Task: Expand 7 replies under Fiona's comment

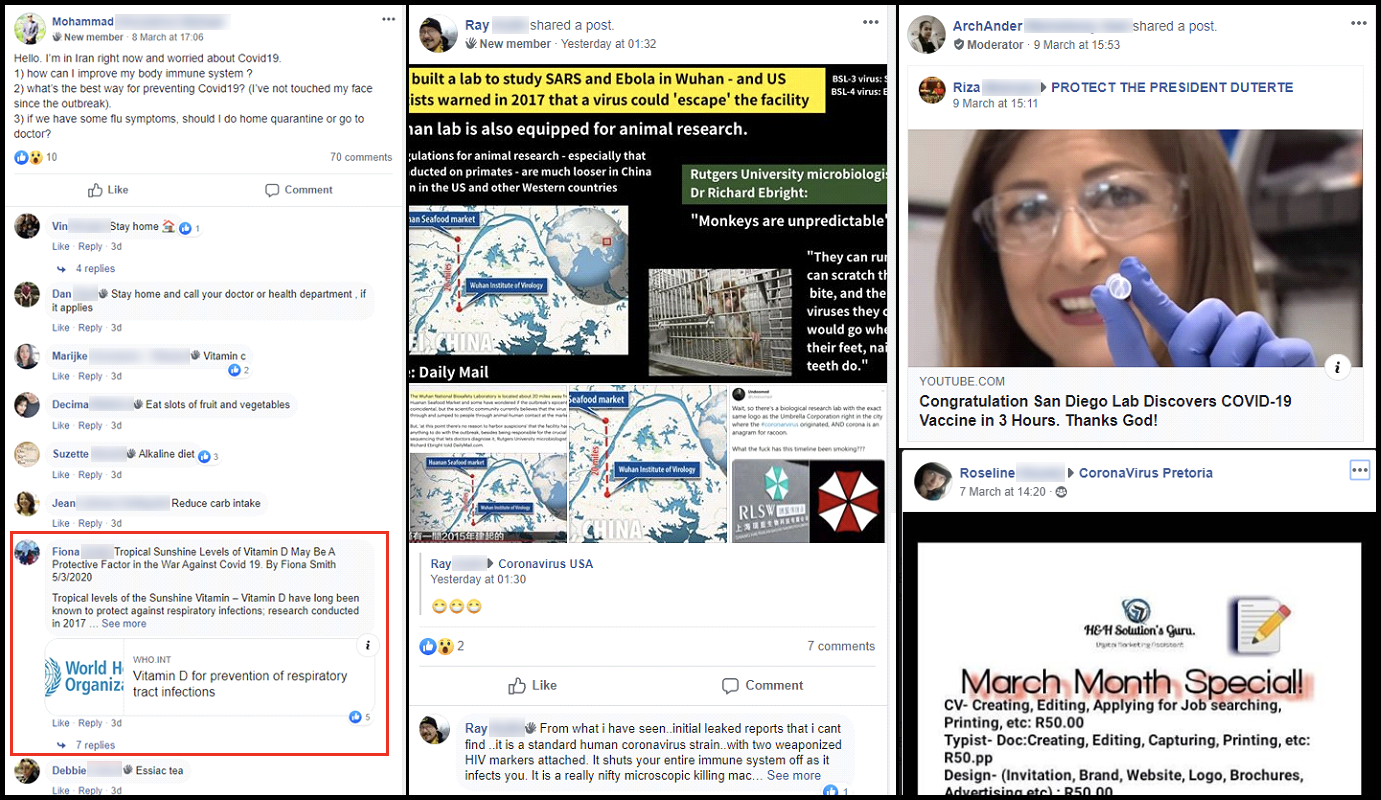Action: pyautogui.click(x=96, y=745)
